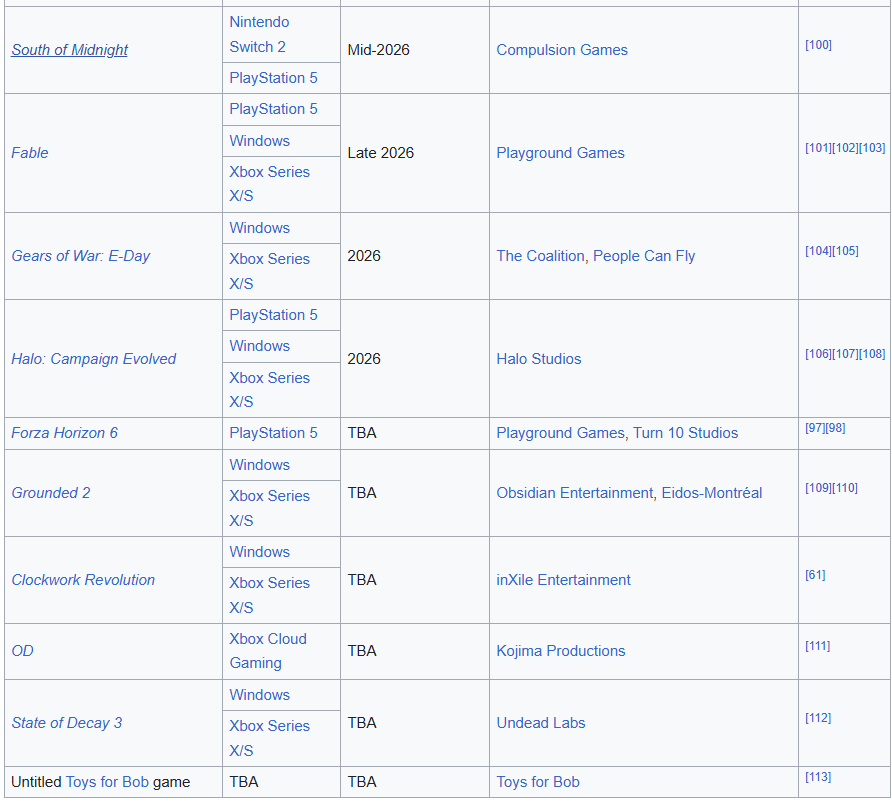Open citation [97]

[x=815, y=428]
